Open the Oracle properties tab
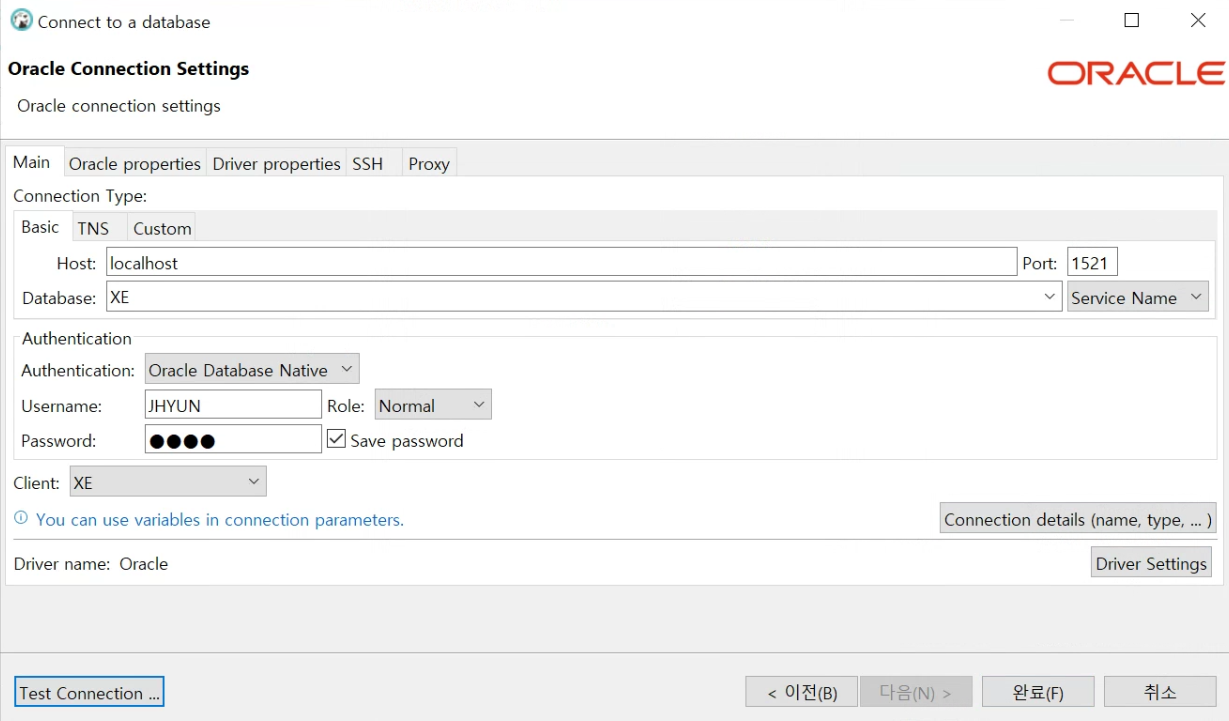 pos(135,164)
